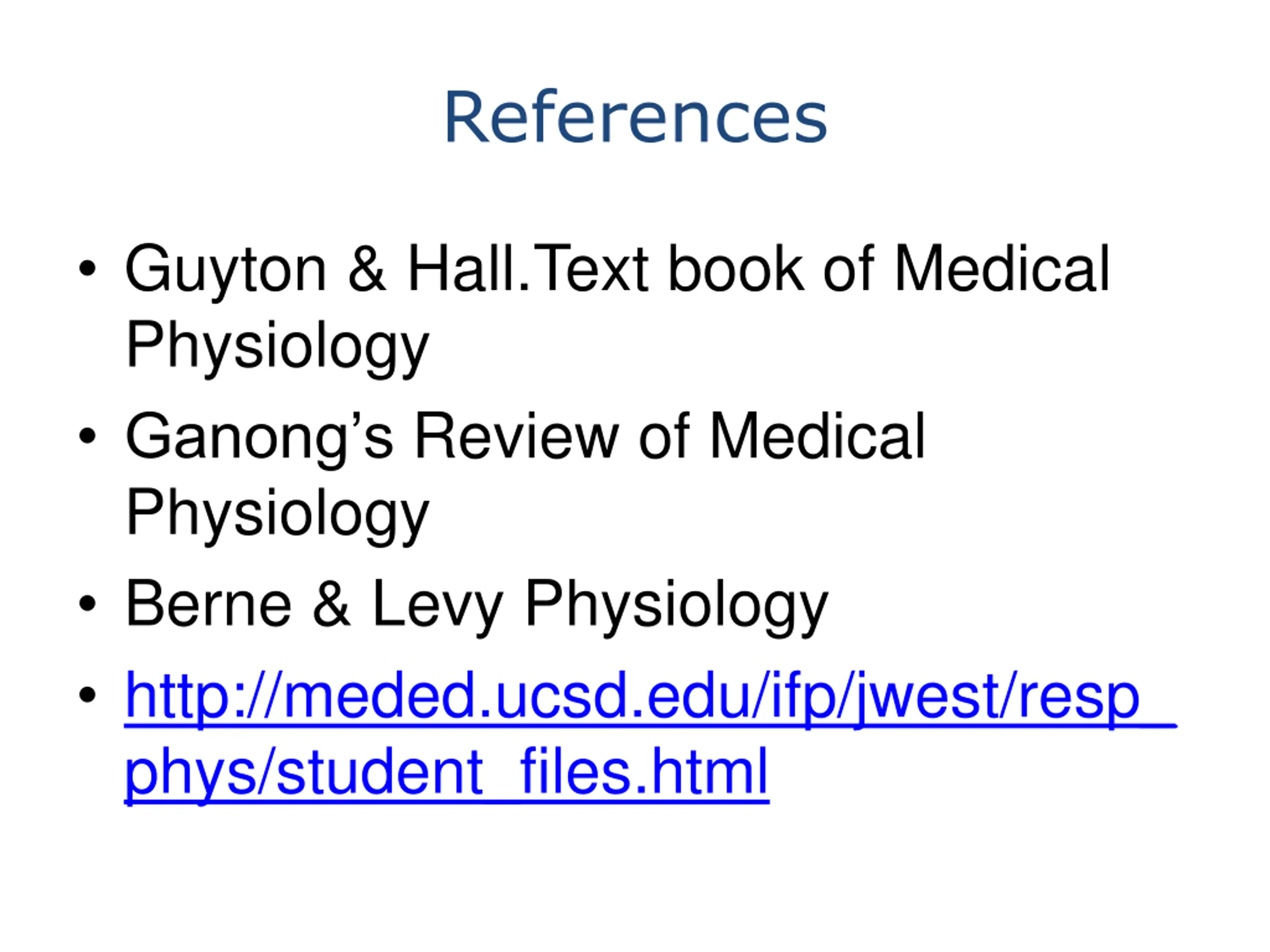Click the word "Ganong's"
Image resolution: width=1270 pixels, height=952 pixels.
point(259,436)
